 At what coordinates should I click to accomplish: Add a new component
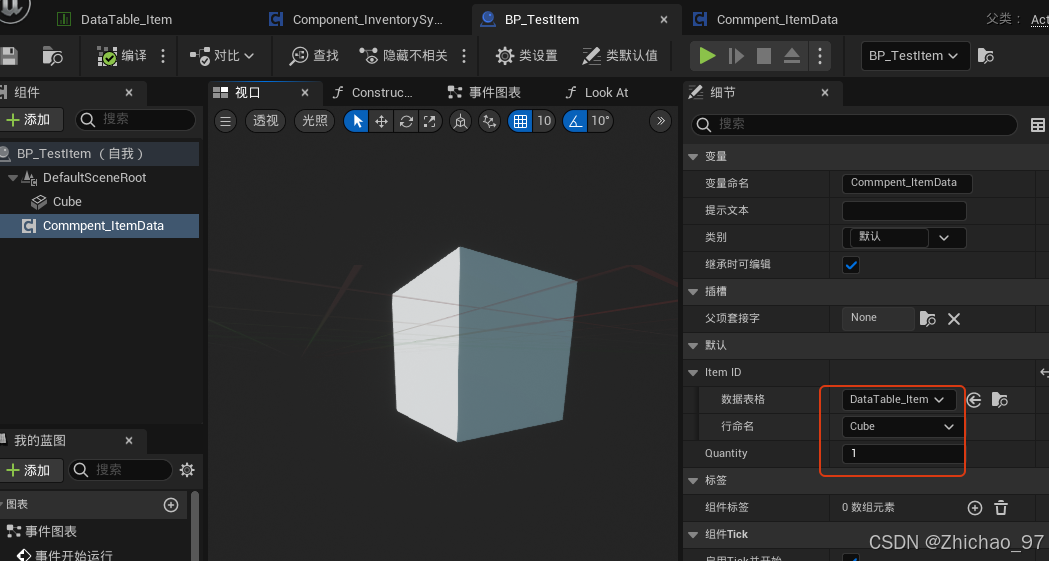(31, 120)
